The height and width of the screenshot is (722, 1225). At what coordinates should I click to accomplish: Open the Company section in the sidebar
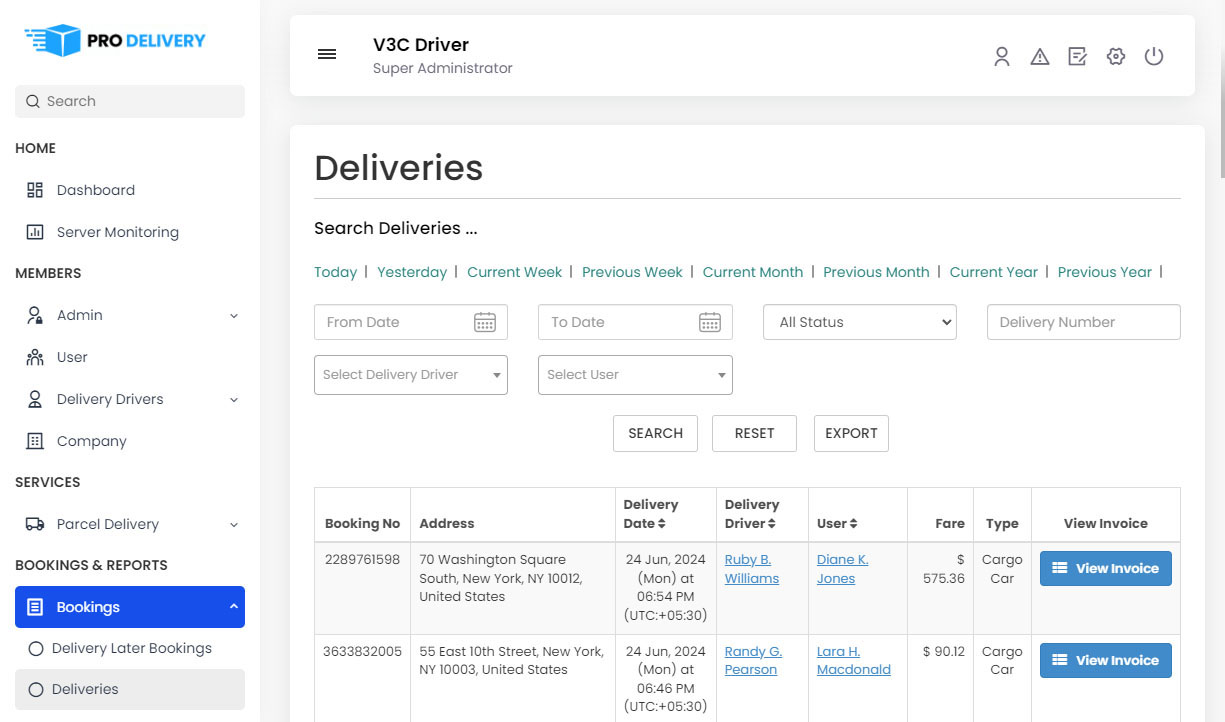(x=91, y=441)
